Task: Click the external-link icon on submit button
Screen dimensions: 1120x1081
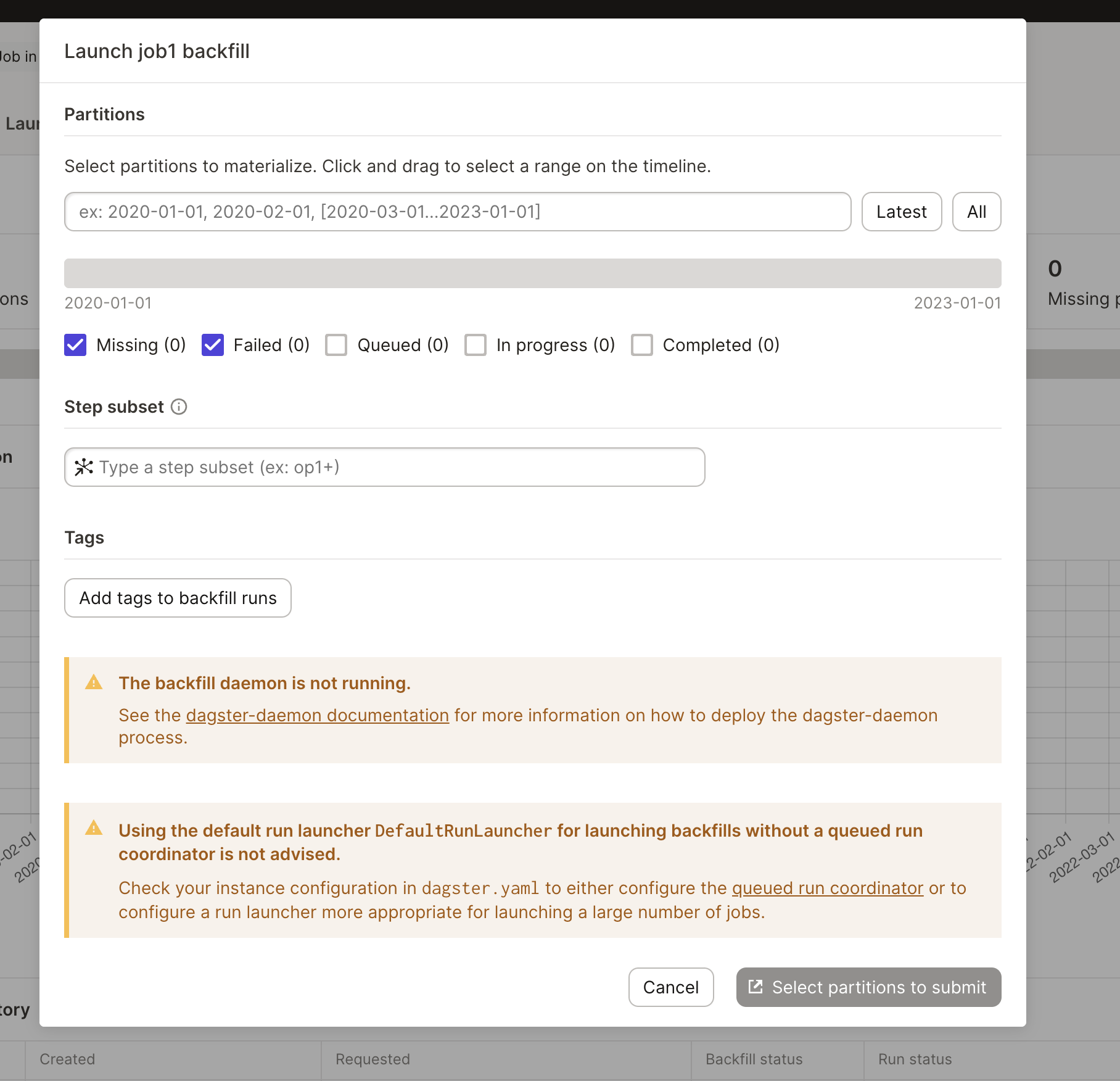Action: pyautogui.click(x=756, y=987)
